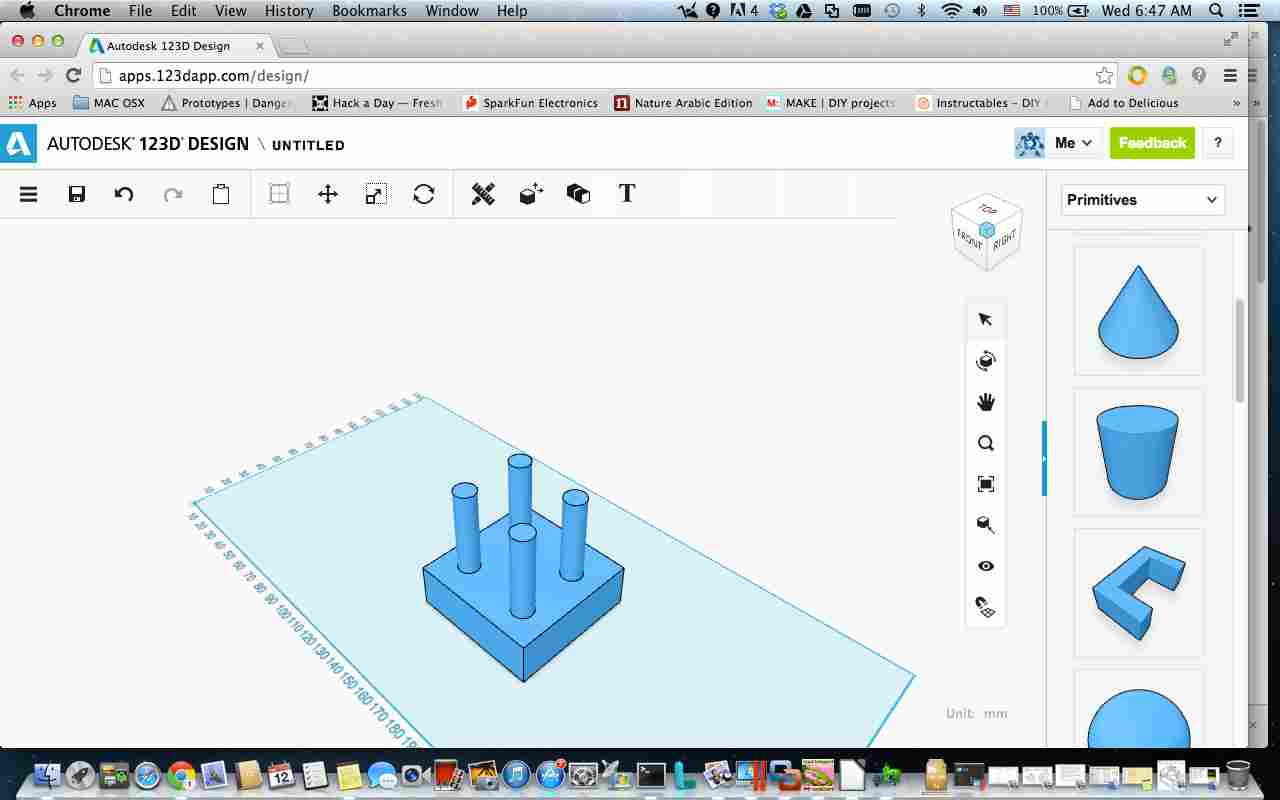Click the clipboard paste icon
The height and width of the screenshot is (800, 1280).
221,194
